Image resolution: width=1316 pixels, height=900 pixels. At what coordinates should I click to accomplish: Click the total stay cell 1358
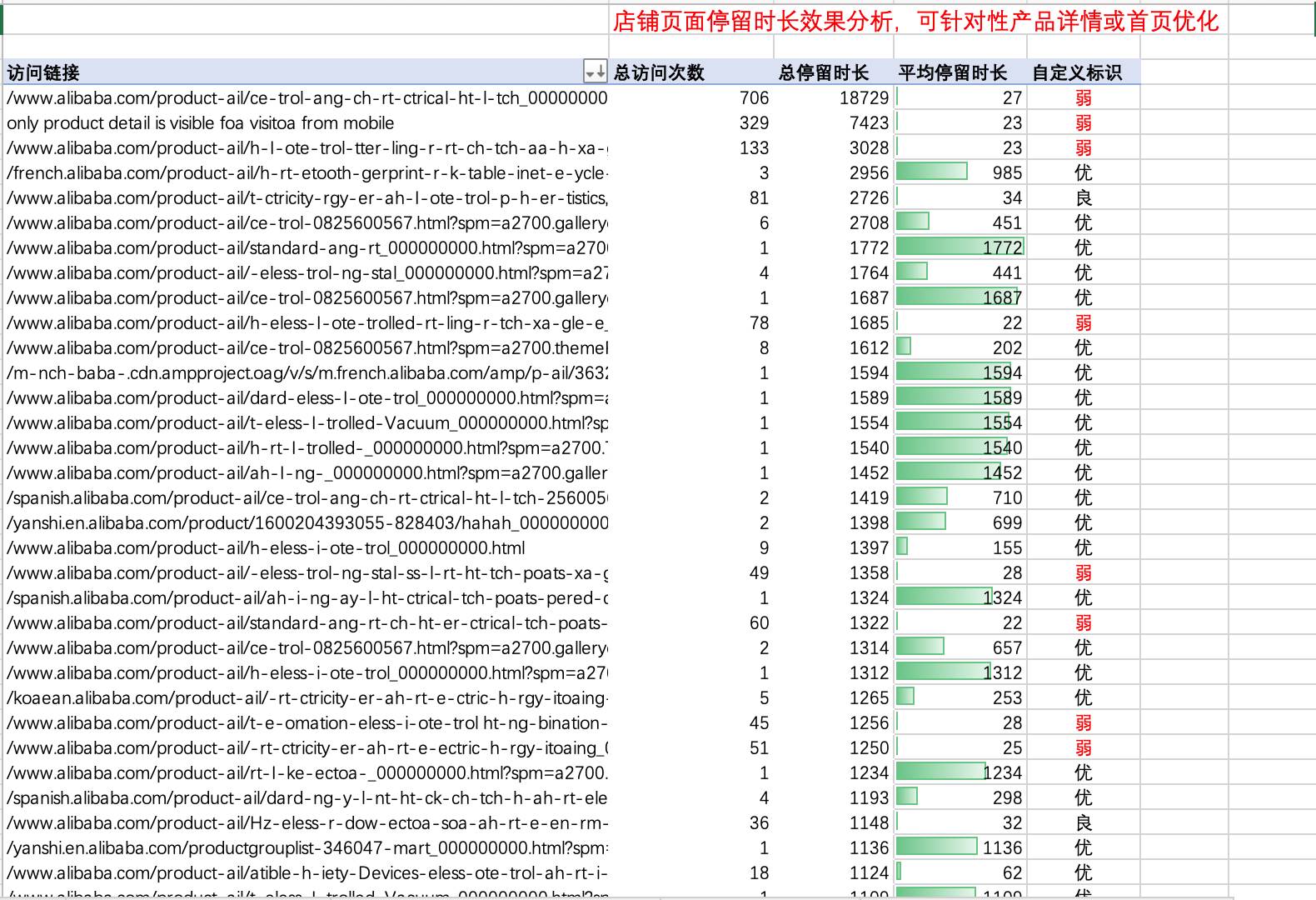(x=835, y=572)
